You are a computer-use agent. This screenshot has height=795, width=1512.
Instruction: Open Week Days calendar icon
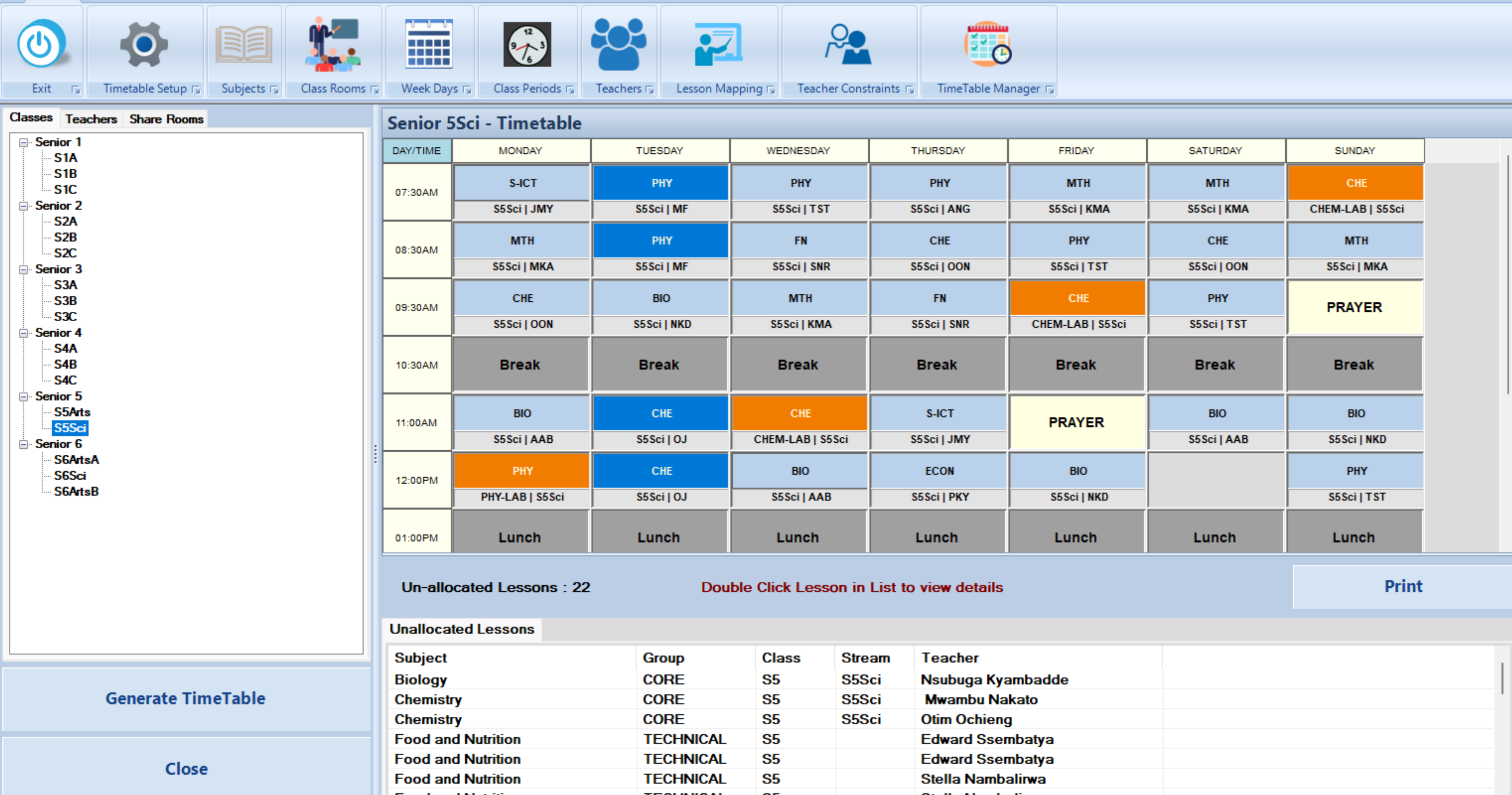[x=429, y=44]
